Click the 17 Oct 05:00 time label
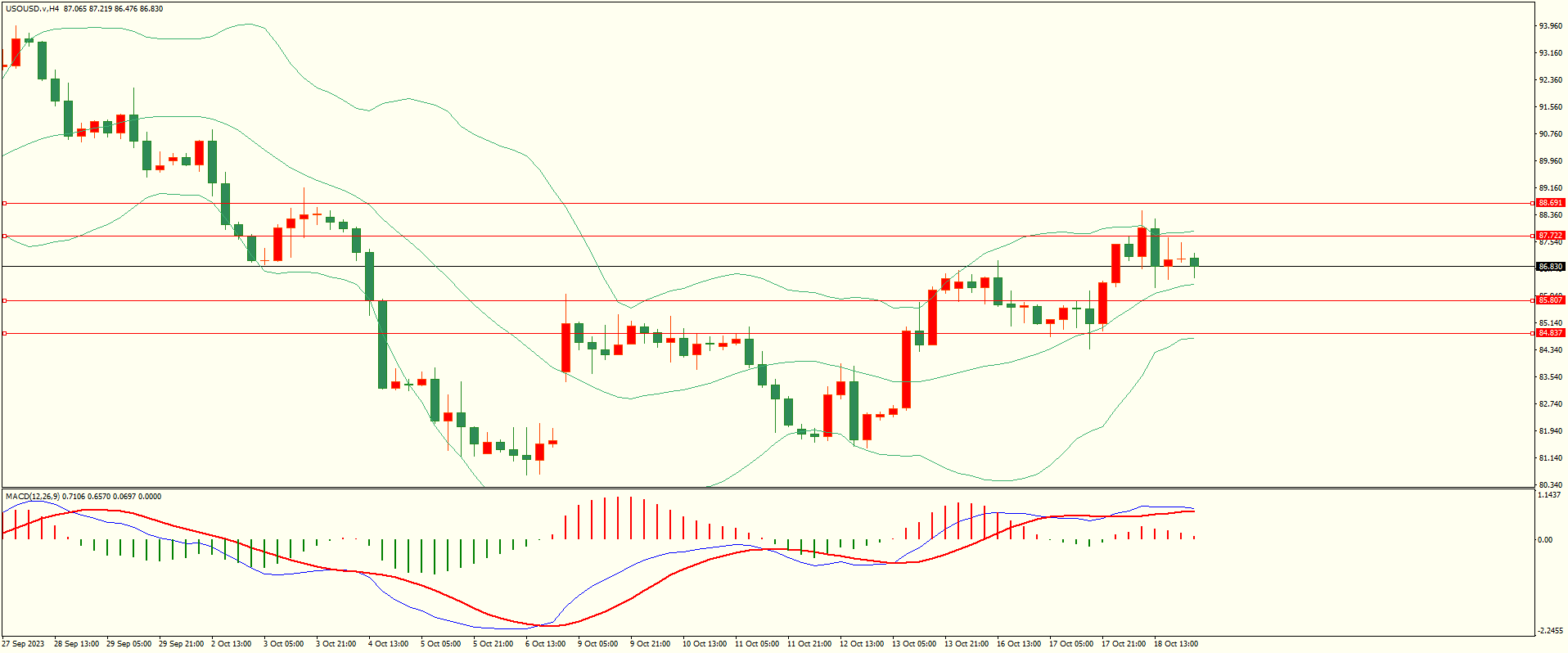The height and width of the screenshot is (653, 1568). click(x=1071, y=644)
